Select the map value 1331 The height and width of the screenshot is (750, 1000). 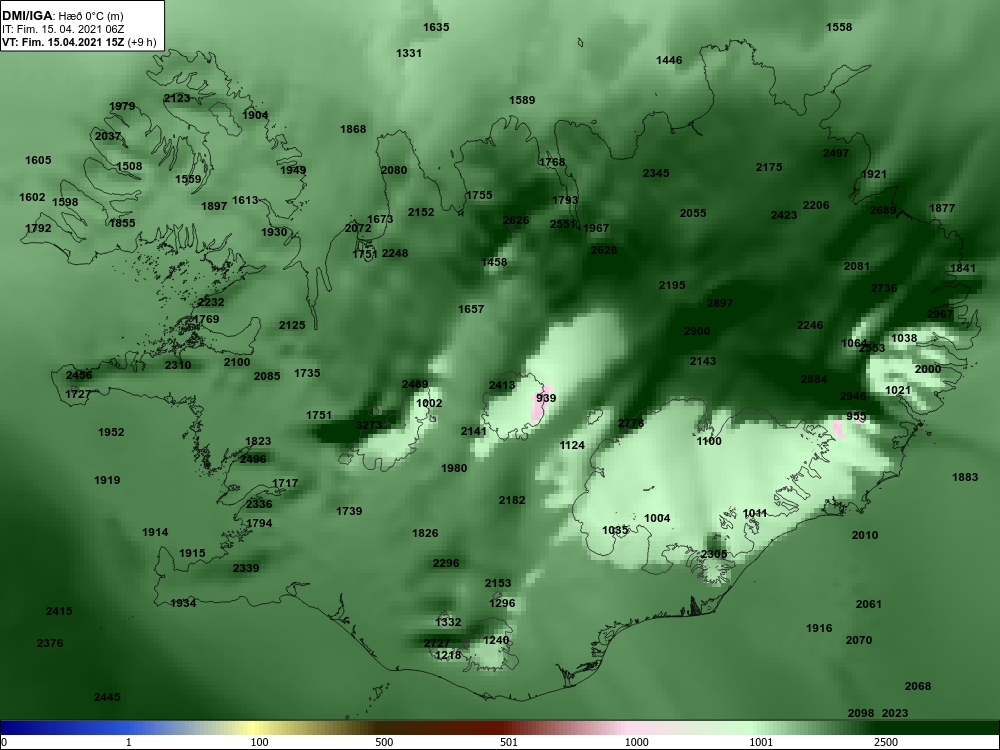(x=409, y=53)
